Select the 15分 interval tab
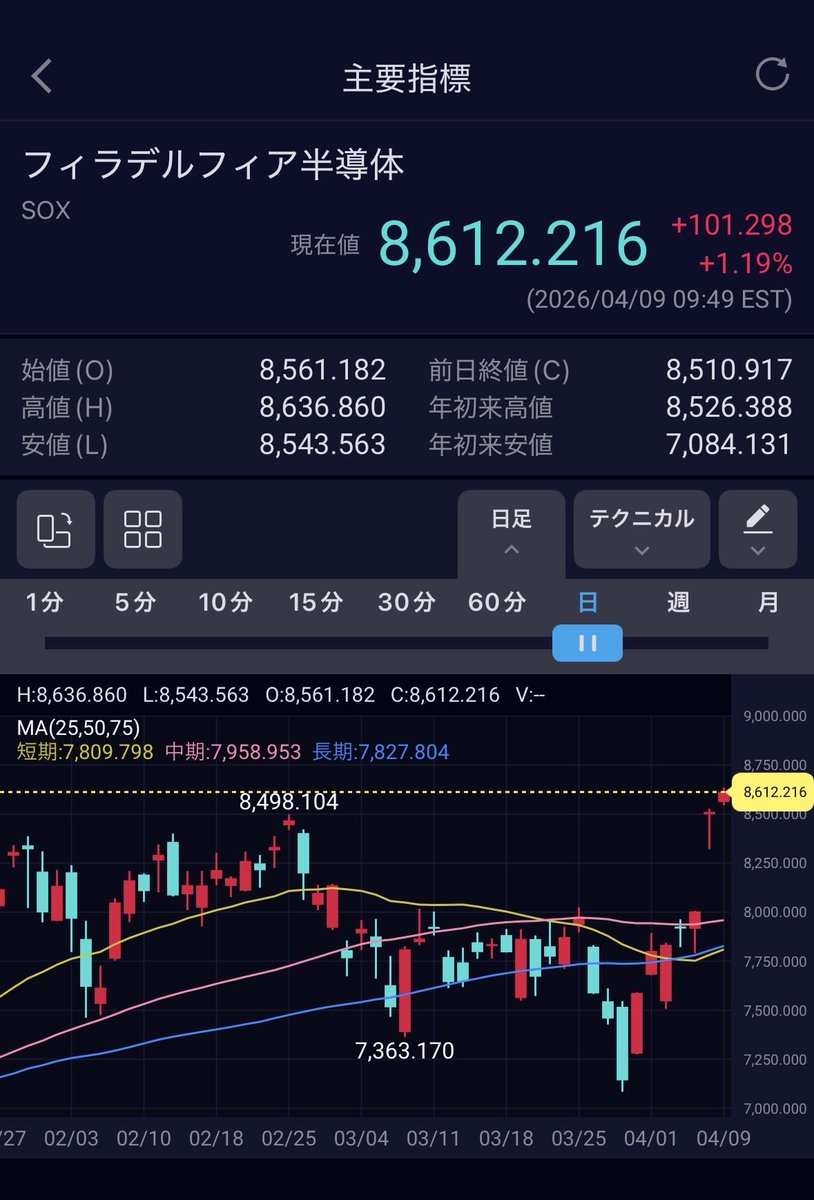Image resolution: width=814 pixels, height=1200 pixels. [x=316, y=602]
